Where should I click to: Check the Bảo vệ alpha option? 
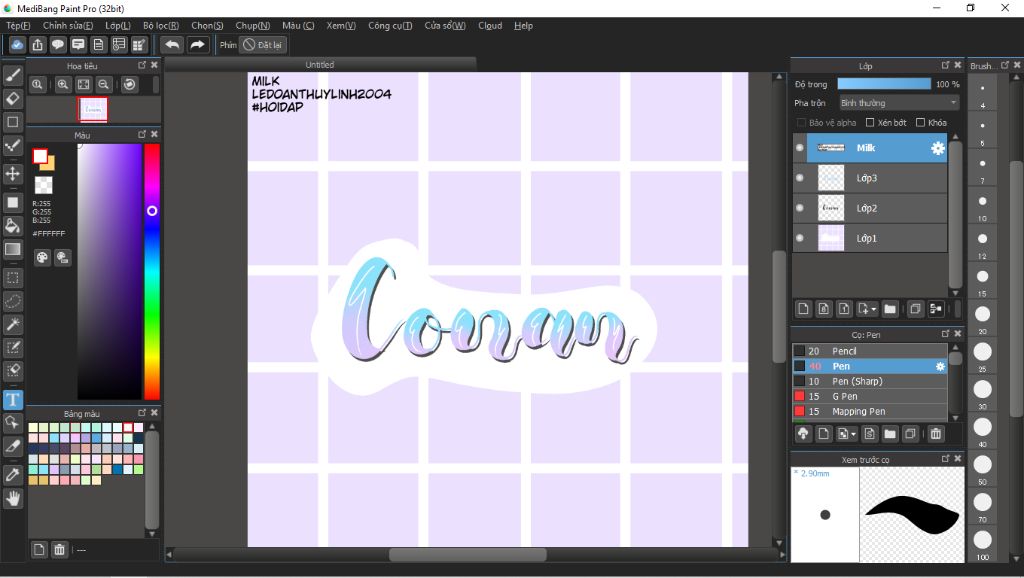pos(801,122)
